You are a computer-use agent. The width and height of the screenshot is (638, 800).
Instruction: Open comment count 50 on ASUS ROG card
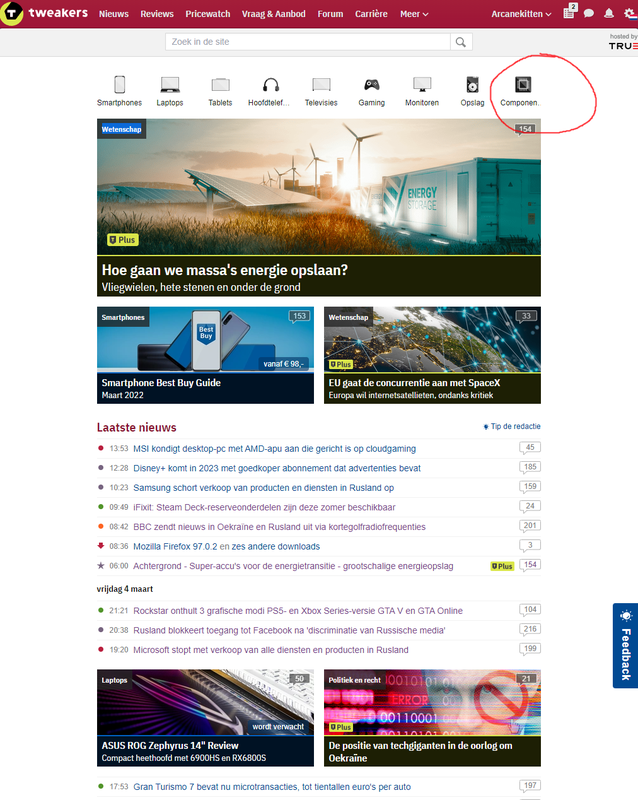click(x=299, y=679)
